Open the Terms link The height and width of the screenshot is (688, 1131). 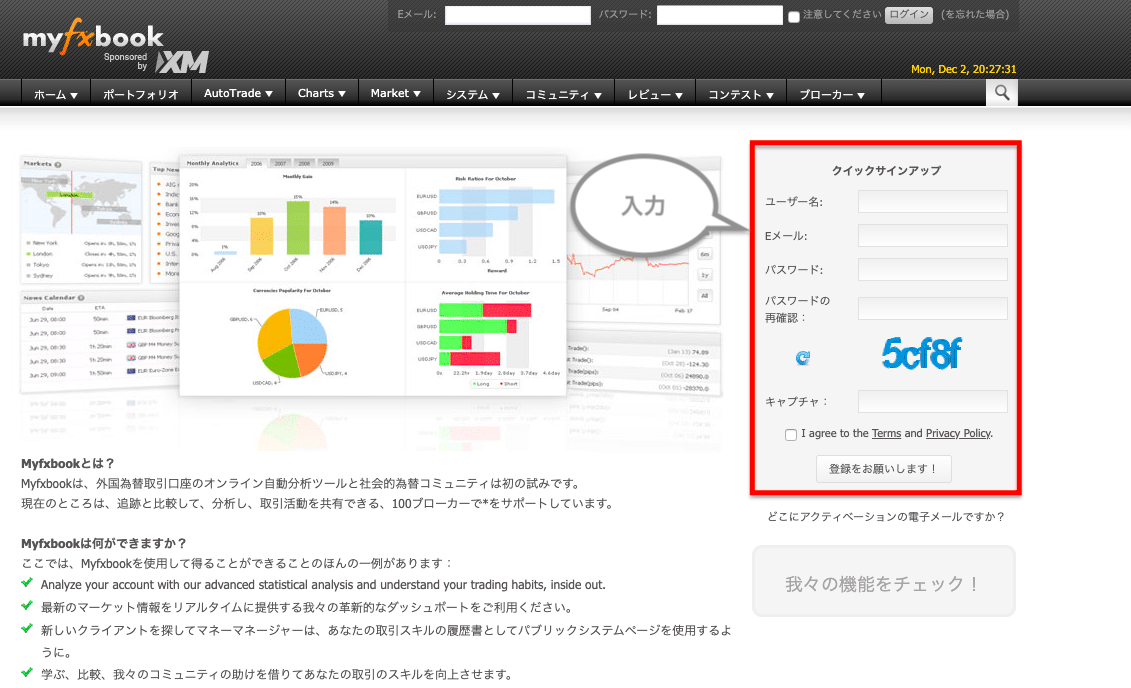(x=886, y=433)
